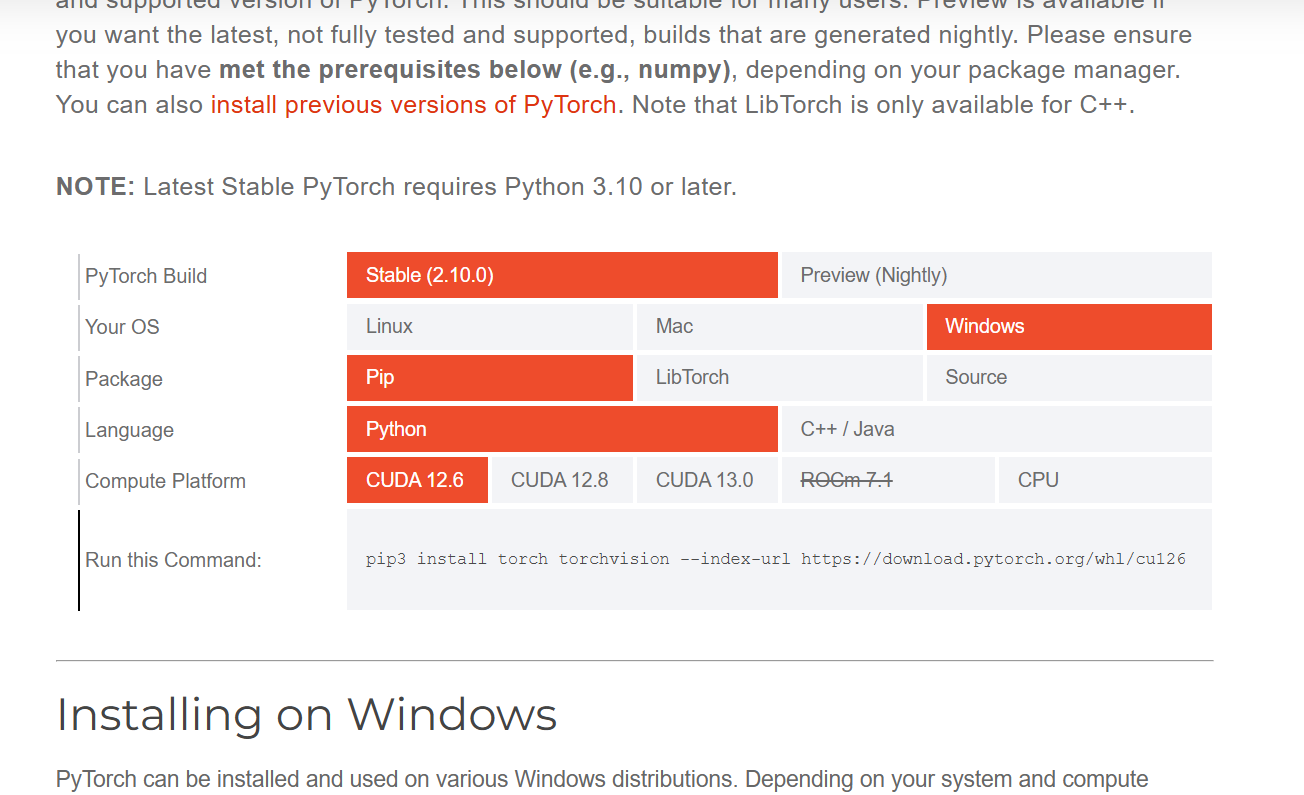Select the Stable (2.10.0) build option
This screenshot has height=795, width=1304.
tap(562, 275)
